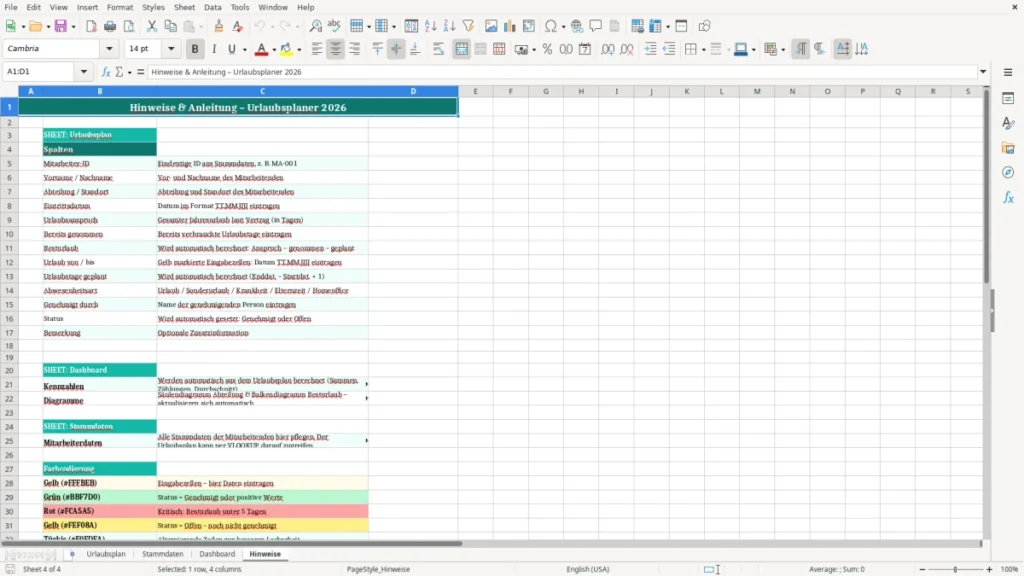Open sidebar Styles panel
This screenshot has height=576, width=1024.
(1008, 123)
